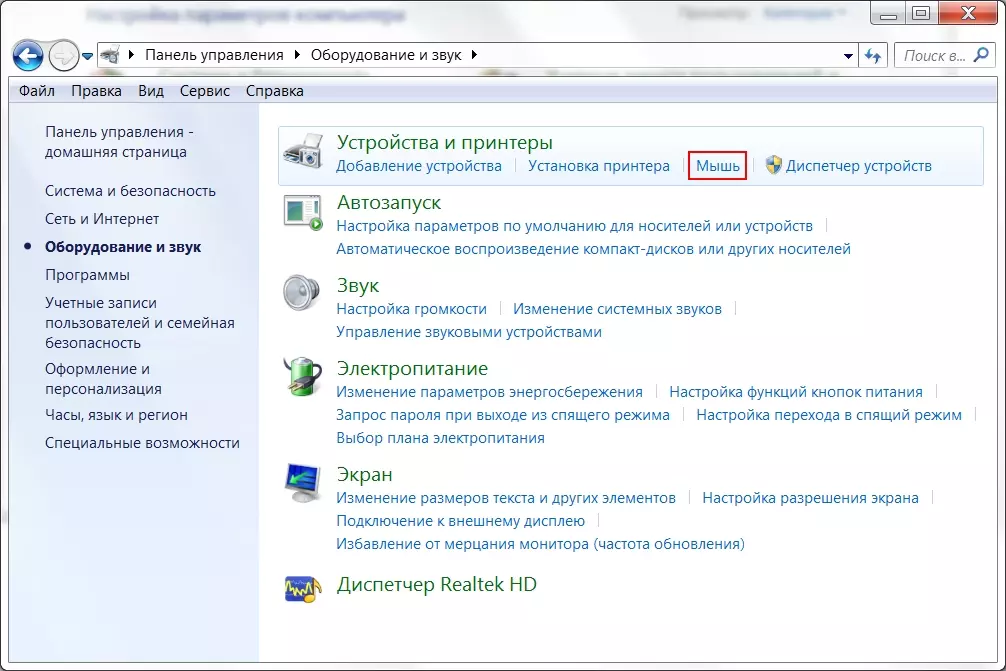Open the Сервис menu
The width and height of the screenshot is (1006, 671).
coord(204,91)
